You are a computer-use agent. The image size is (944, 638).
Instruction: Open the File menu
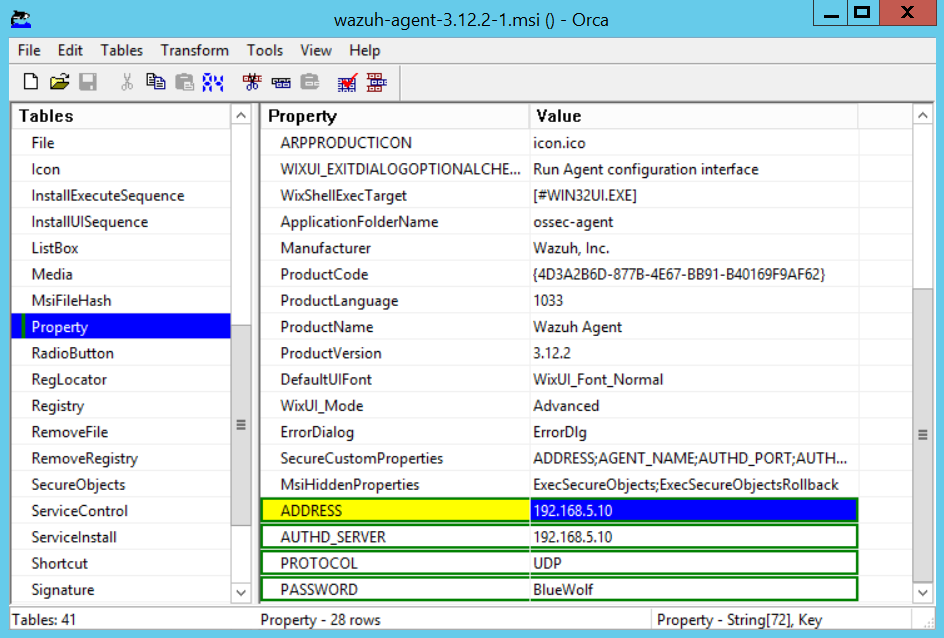pyautogui.click(x=29, y=51)
